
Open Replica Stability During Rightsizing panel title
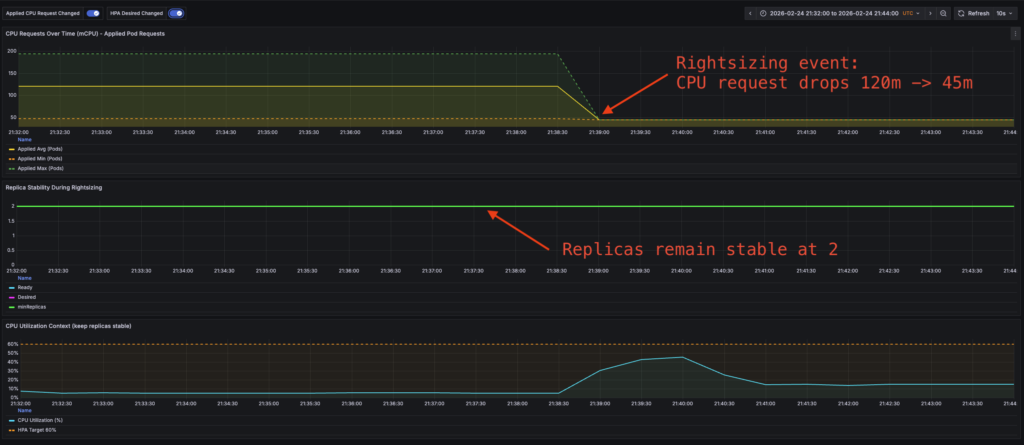coord(54,187)
